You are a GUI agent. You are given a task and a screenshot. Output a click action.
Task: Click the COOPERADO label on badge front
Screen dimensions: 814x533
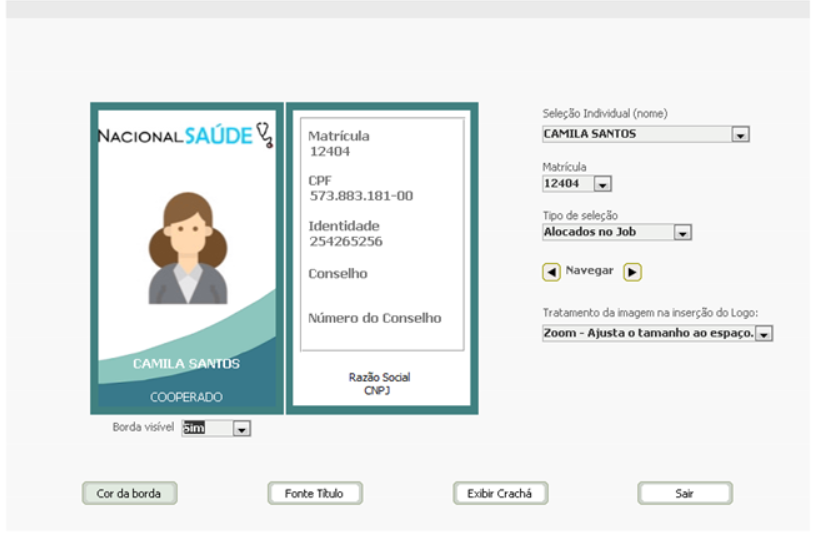pyautogui.click(x=186, y=397)
